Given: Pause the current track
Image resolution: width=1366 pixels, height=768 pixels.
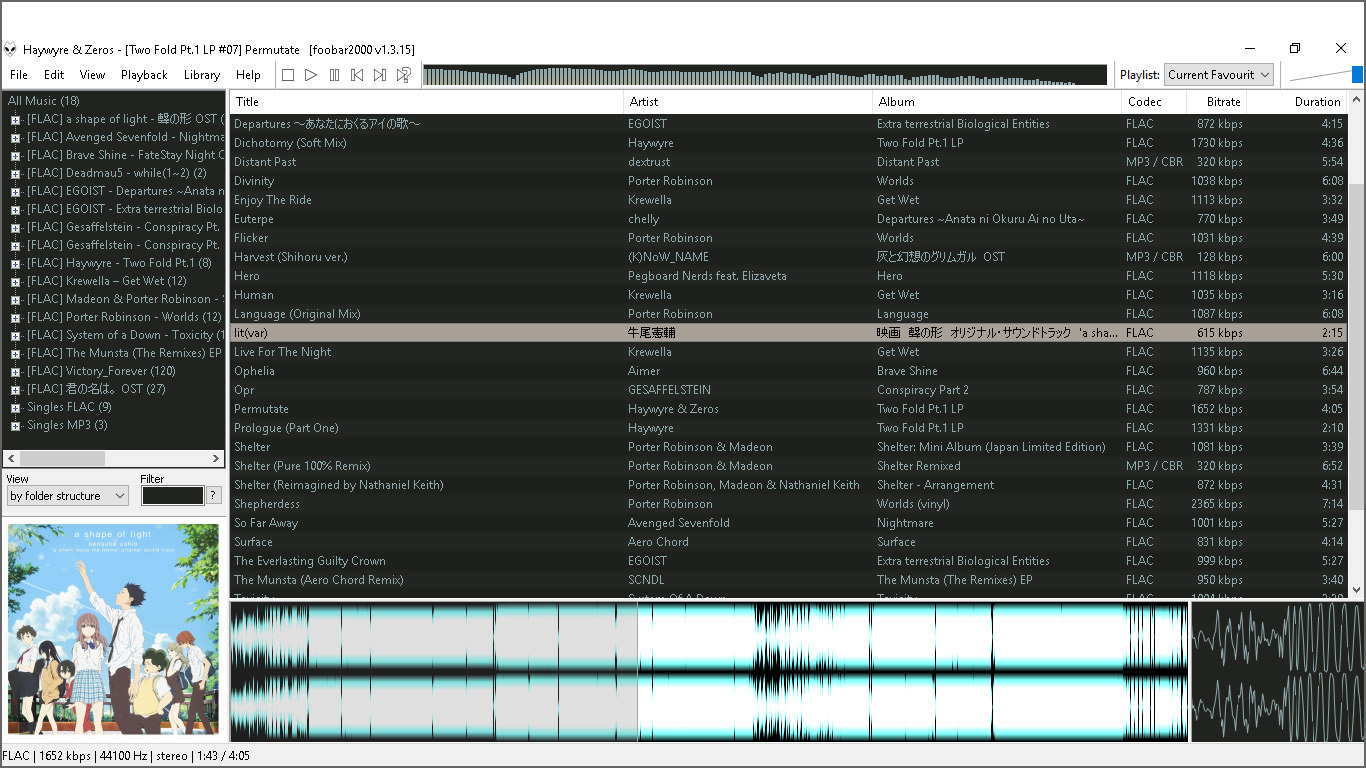Looking at the screenshot, I should click(x=333, y=74).
